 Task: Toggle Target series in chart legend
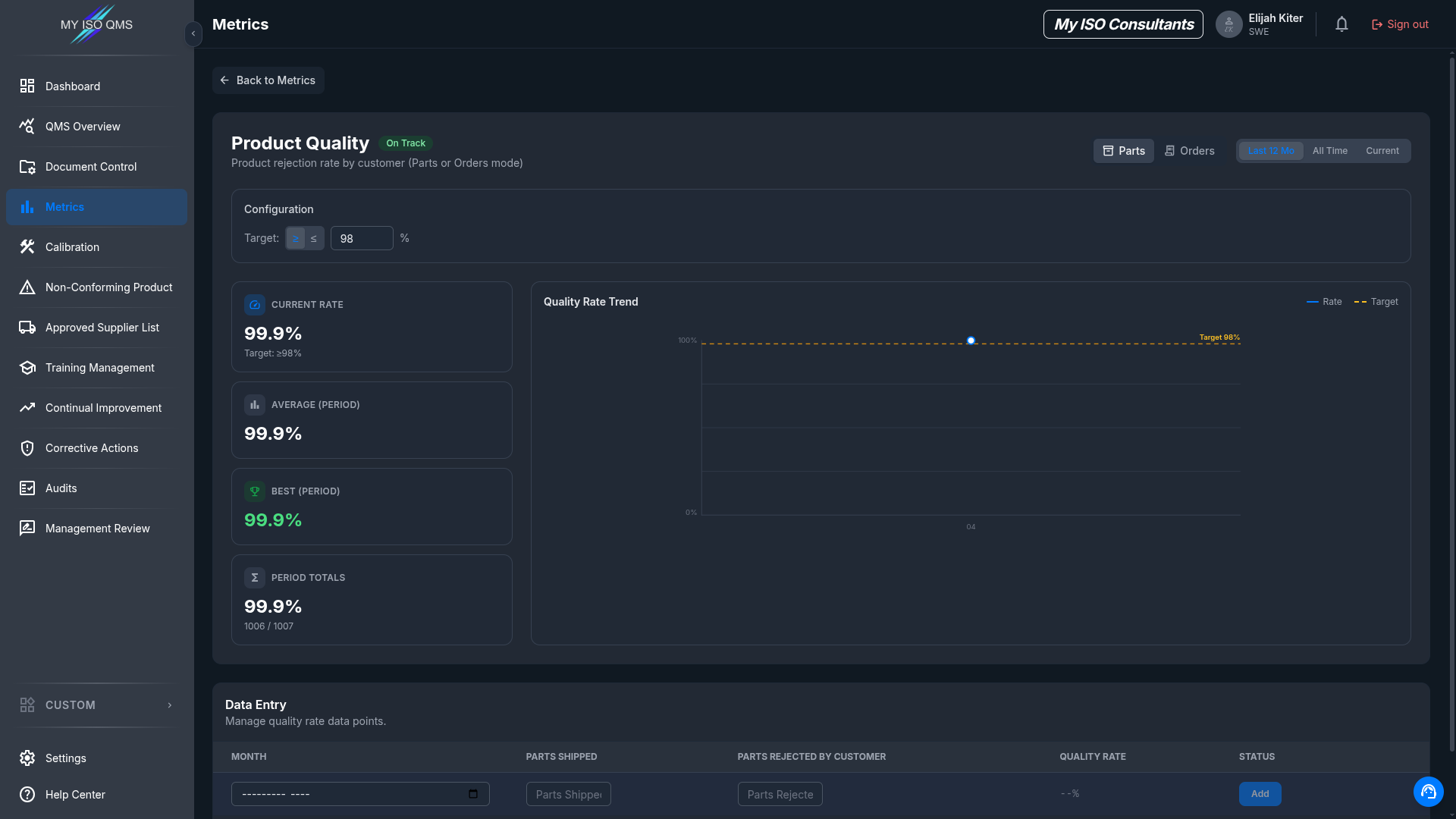[x=1376, y=302]
